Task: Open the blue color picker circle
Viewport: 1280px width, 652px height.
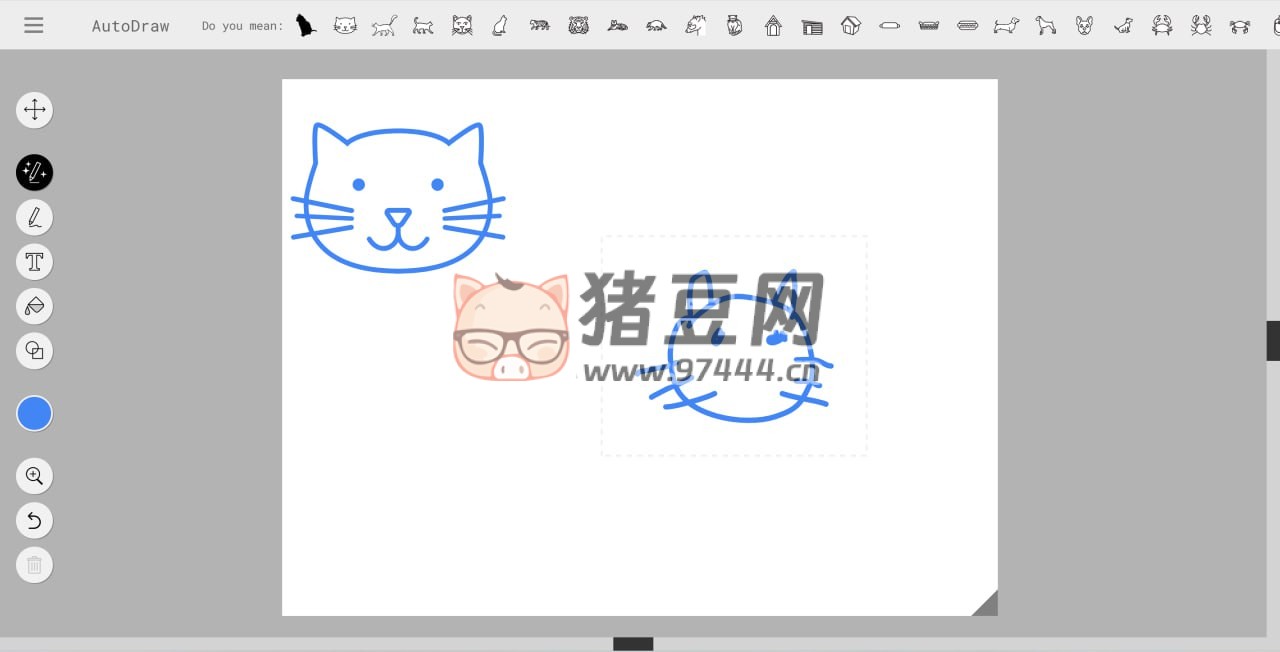Action: point(34,413)
